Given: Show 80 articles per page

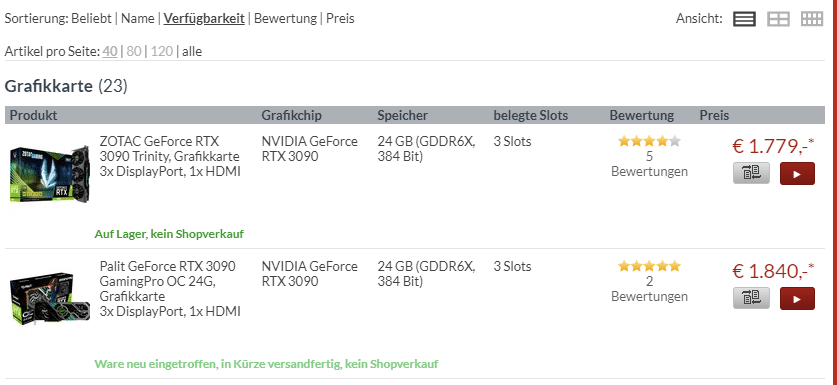Looking at the screenshot, I should [x=134, y=52].
